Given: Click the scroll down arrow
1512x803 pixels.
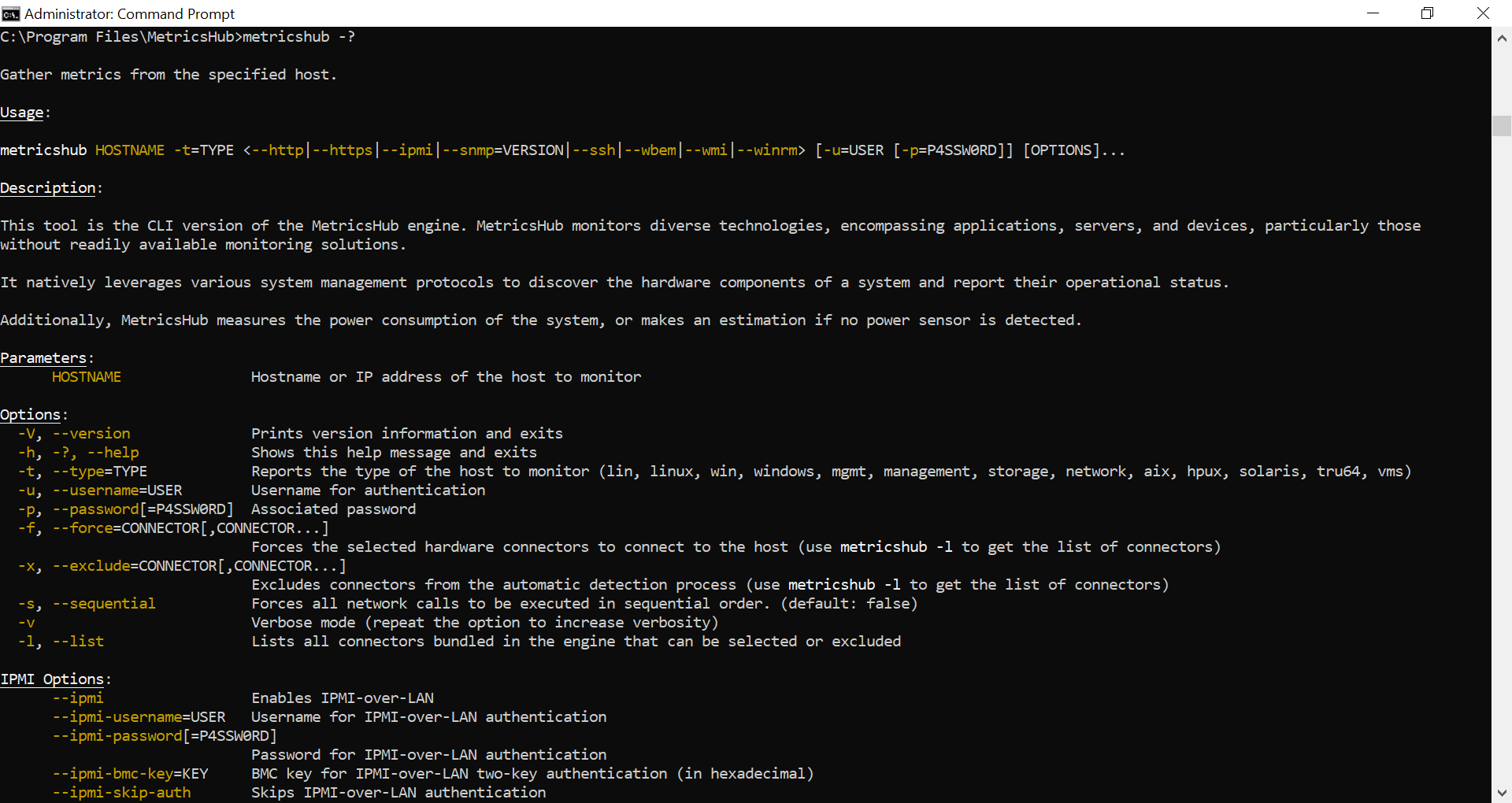Looking at the screenshot, I should pos(1502,793).
